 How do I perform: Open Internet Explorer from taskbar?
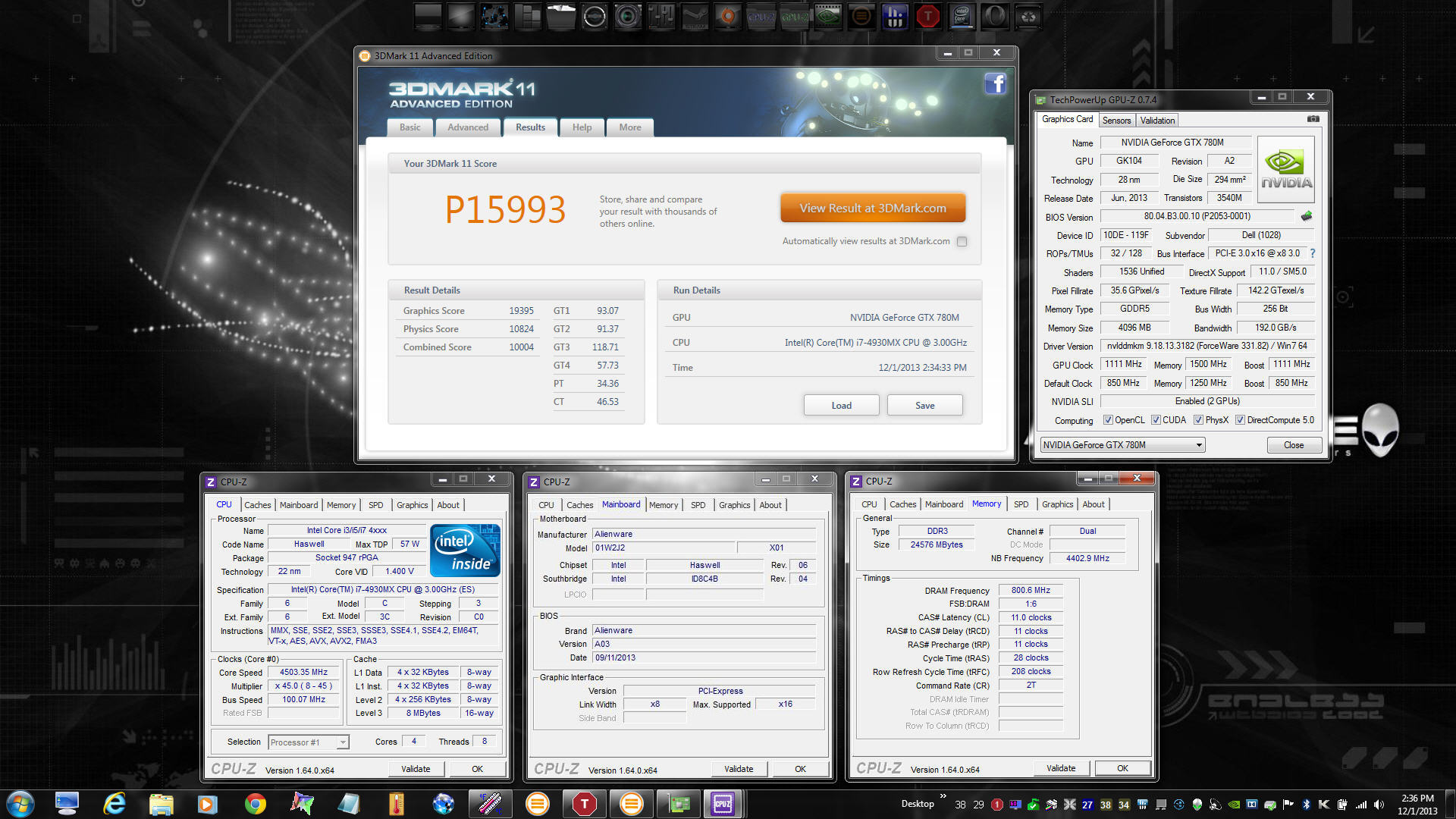[114, 804]
